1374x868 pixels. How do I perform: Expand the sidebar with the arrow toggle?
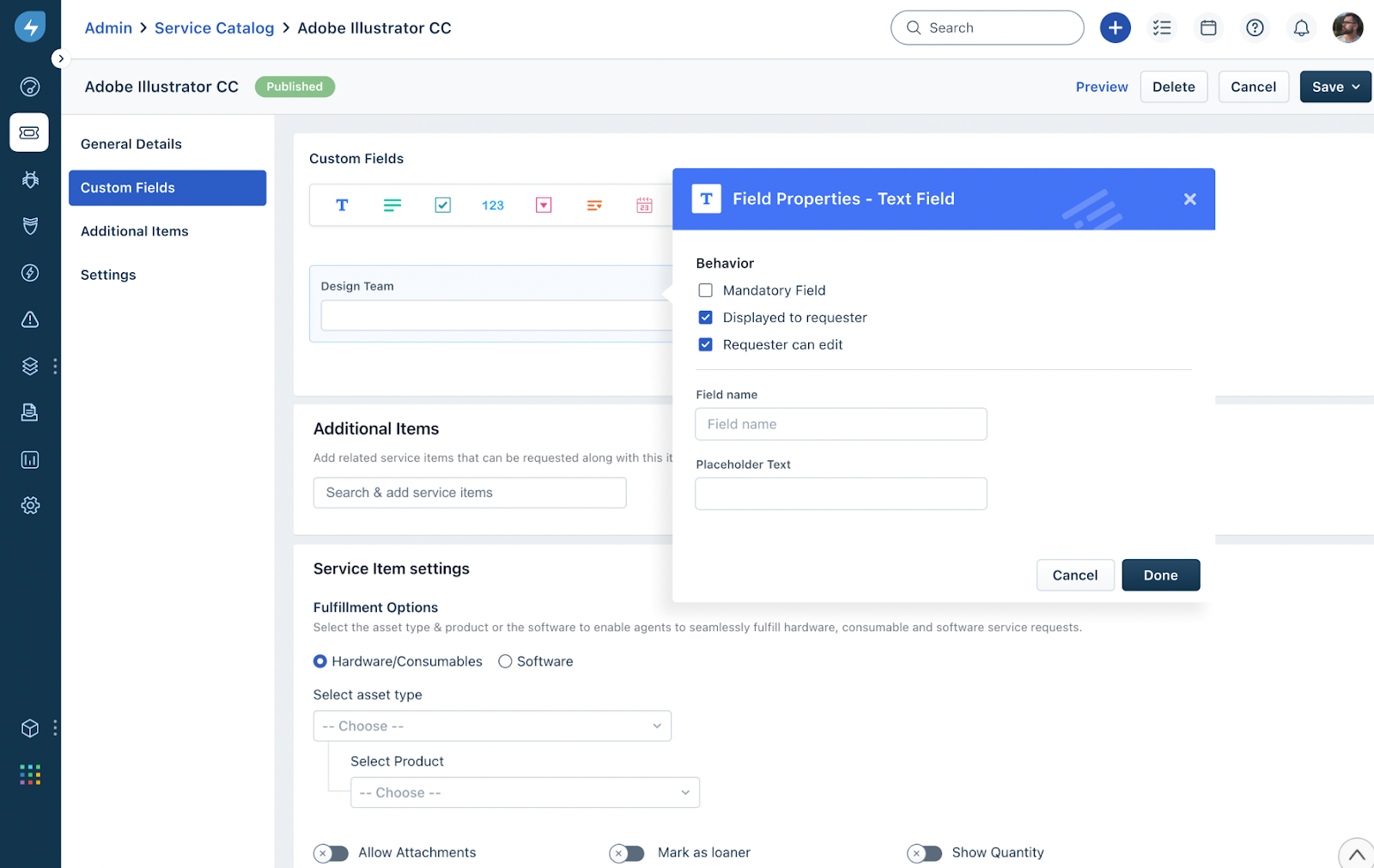tap(60, 58)
